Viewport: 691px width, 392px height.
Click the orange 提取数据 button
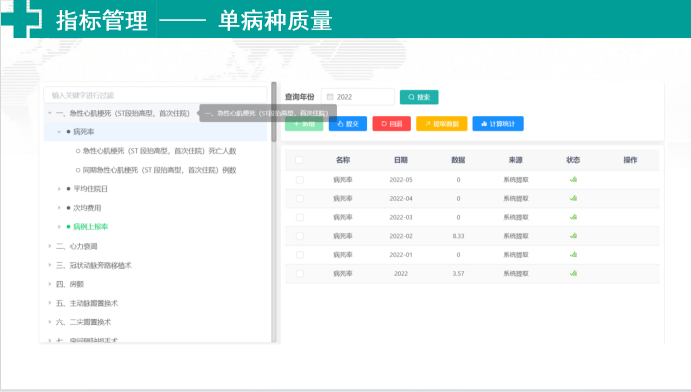(x=442, y=124)
